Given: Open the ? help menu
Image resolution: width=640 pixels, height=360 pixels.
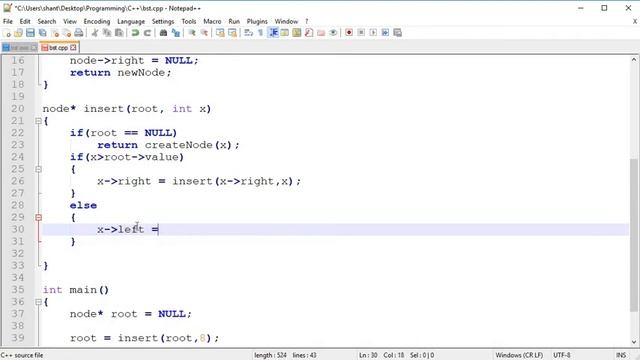Looking at the screenshot, I should point(307,21).
